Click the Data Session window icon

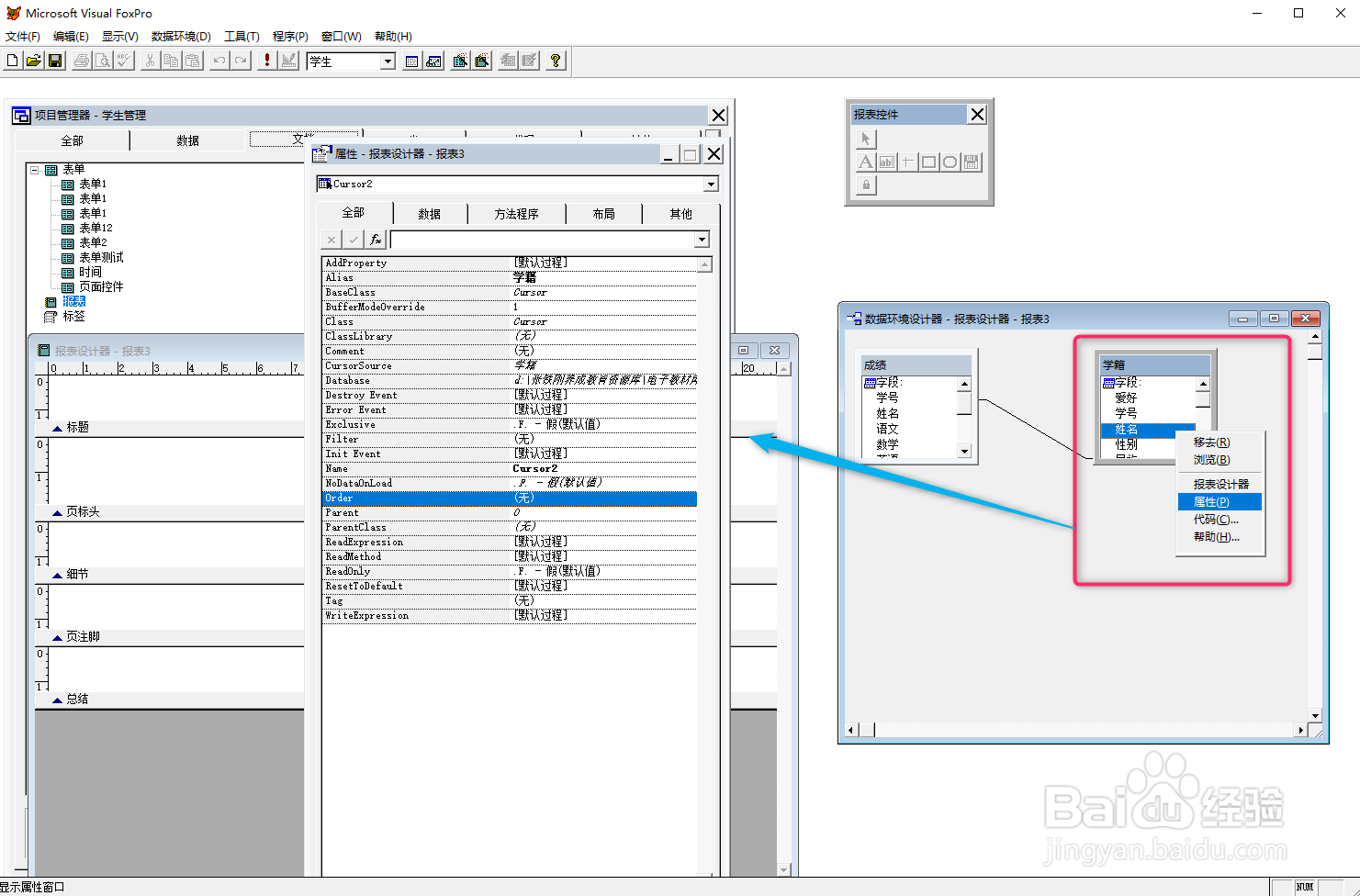pyautogui.click(x=433, y=61)
